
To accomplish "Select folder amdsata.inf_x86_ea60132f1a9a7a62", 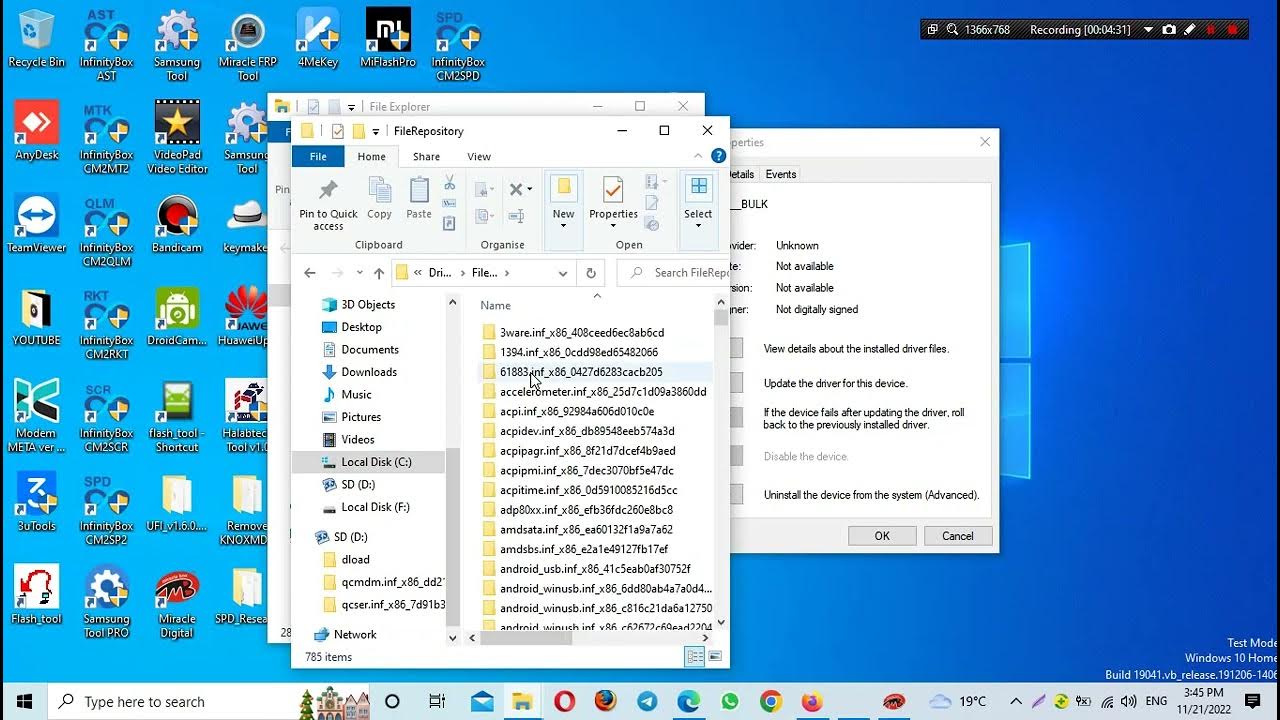I will [x=586, y=529].
